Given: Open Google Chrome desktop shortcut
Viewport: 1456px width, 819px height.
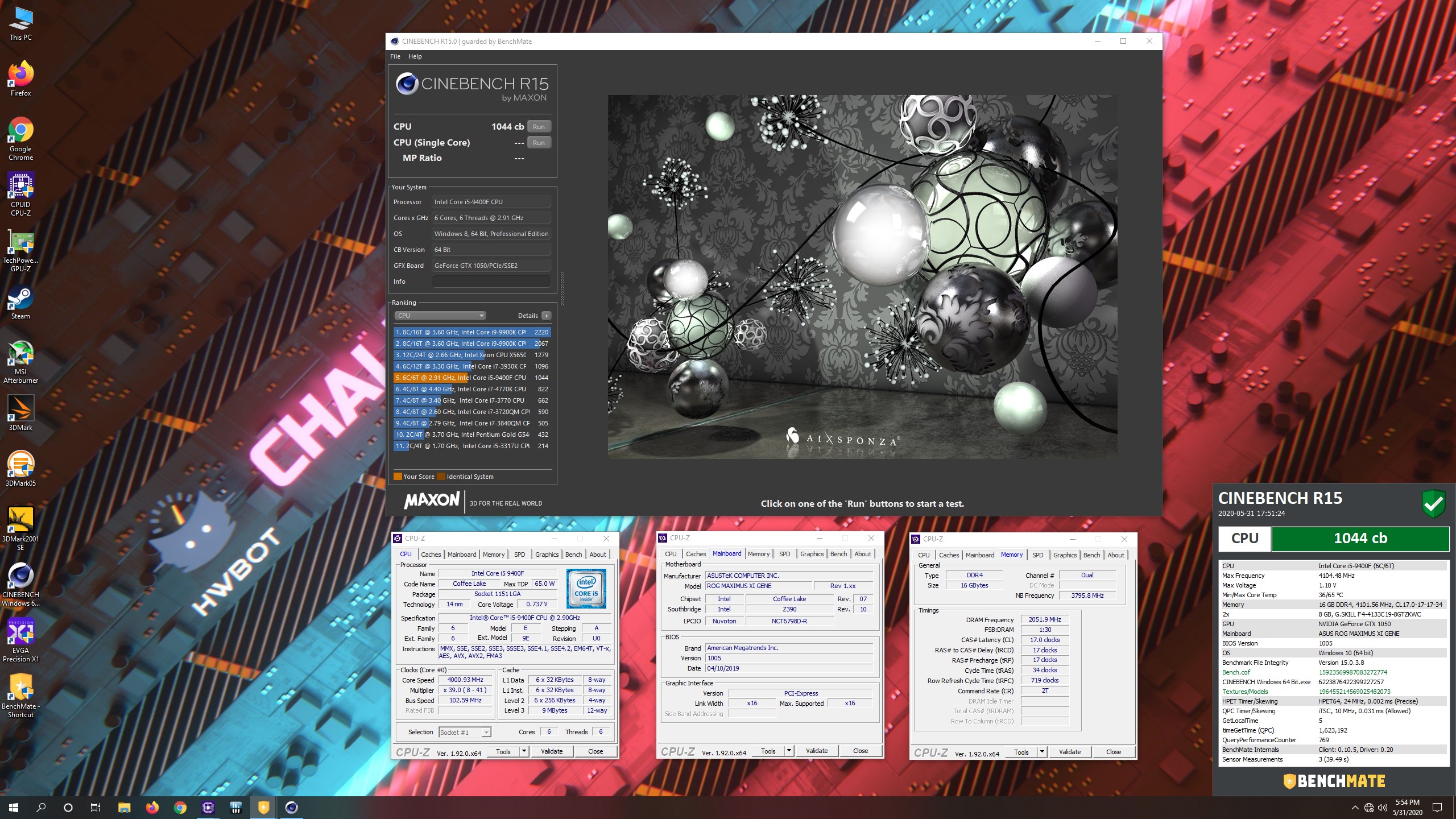Looking at the screenshot, I should point(21,139).
